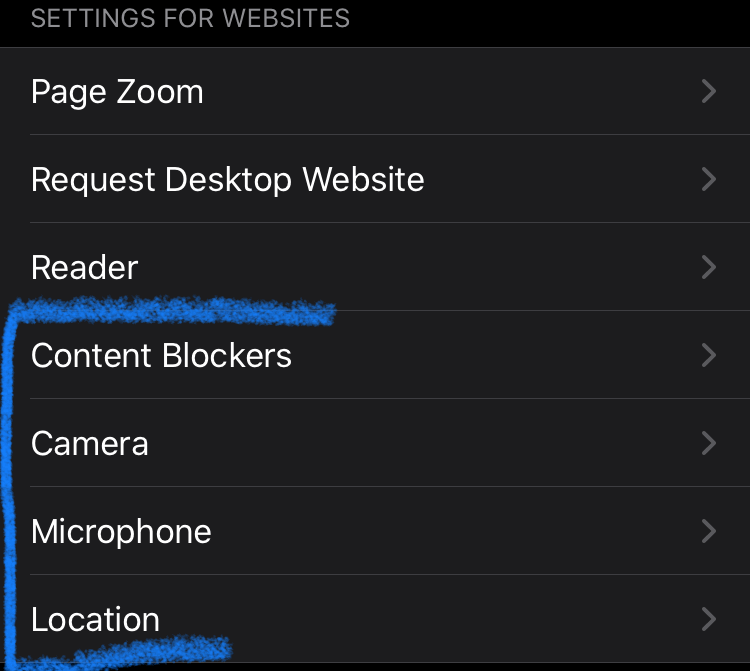Image resolution: width=750 pixels, height=671 pixels.
Task: Click the Content Blockers disclosure chevron
Action: [x=709, y=356]
